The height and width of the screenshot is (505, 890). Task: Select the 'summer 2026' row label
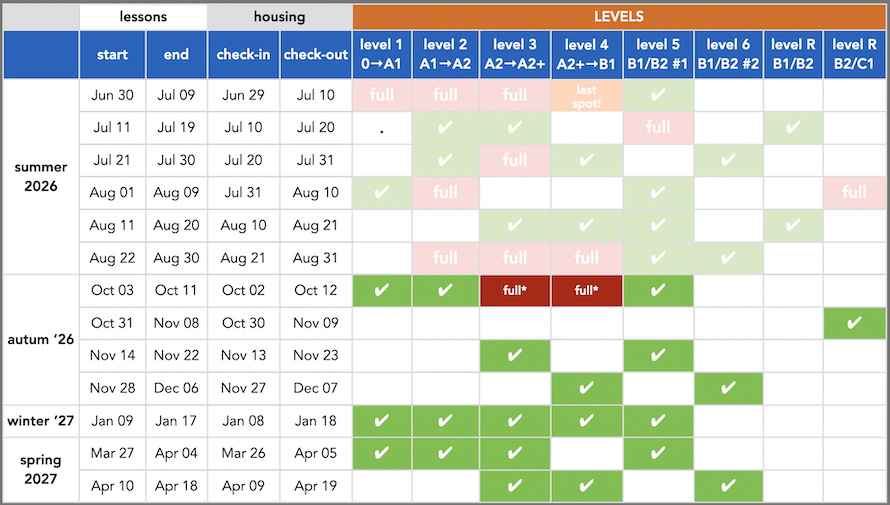[41, 176]
